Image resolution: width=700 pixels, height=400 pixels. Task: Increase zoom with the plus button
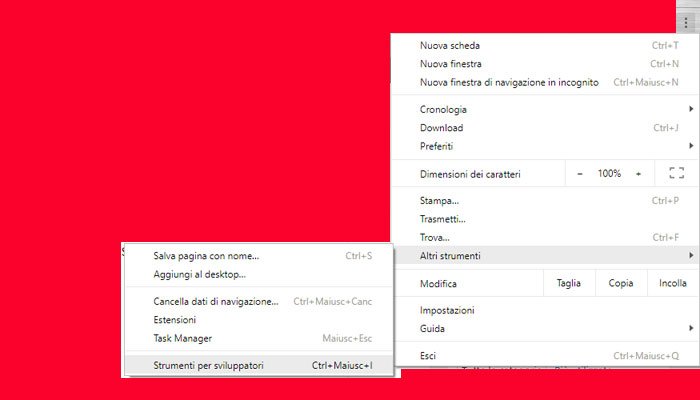point(638,174)
